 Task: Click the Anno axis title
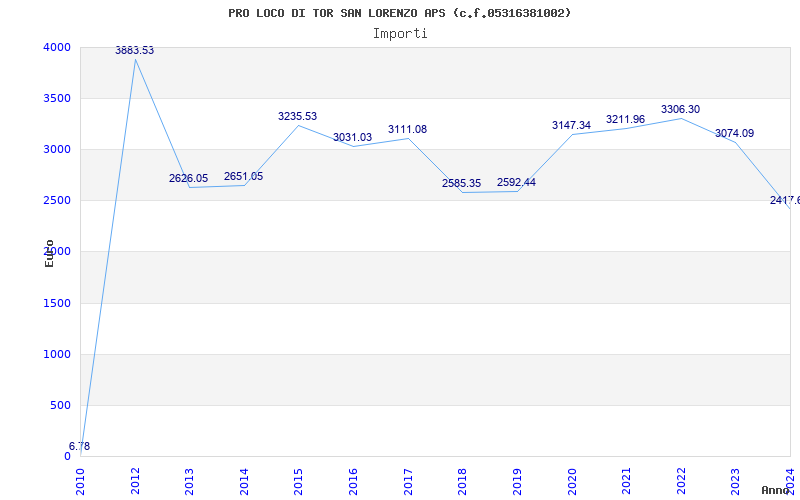point(774,491)
